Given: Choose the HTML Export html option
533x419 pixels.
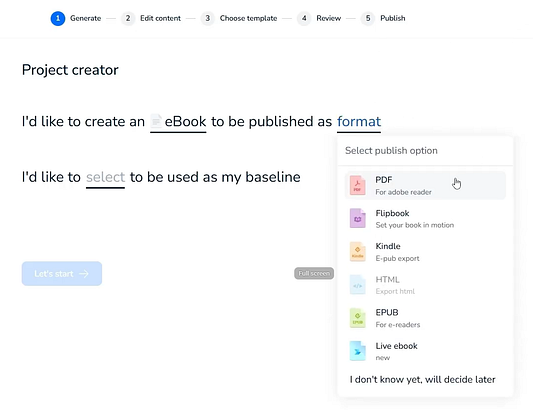Looking at the screenshot, I should [425, 285].
